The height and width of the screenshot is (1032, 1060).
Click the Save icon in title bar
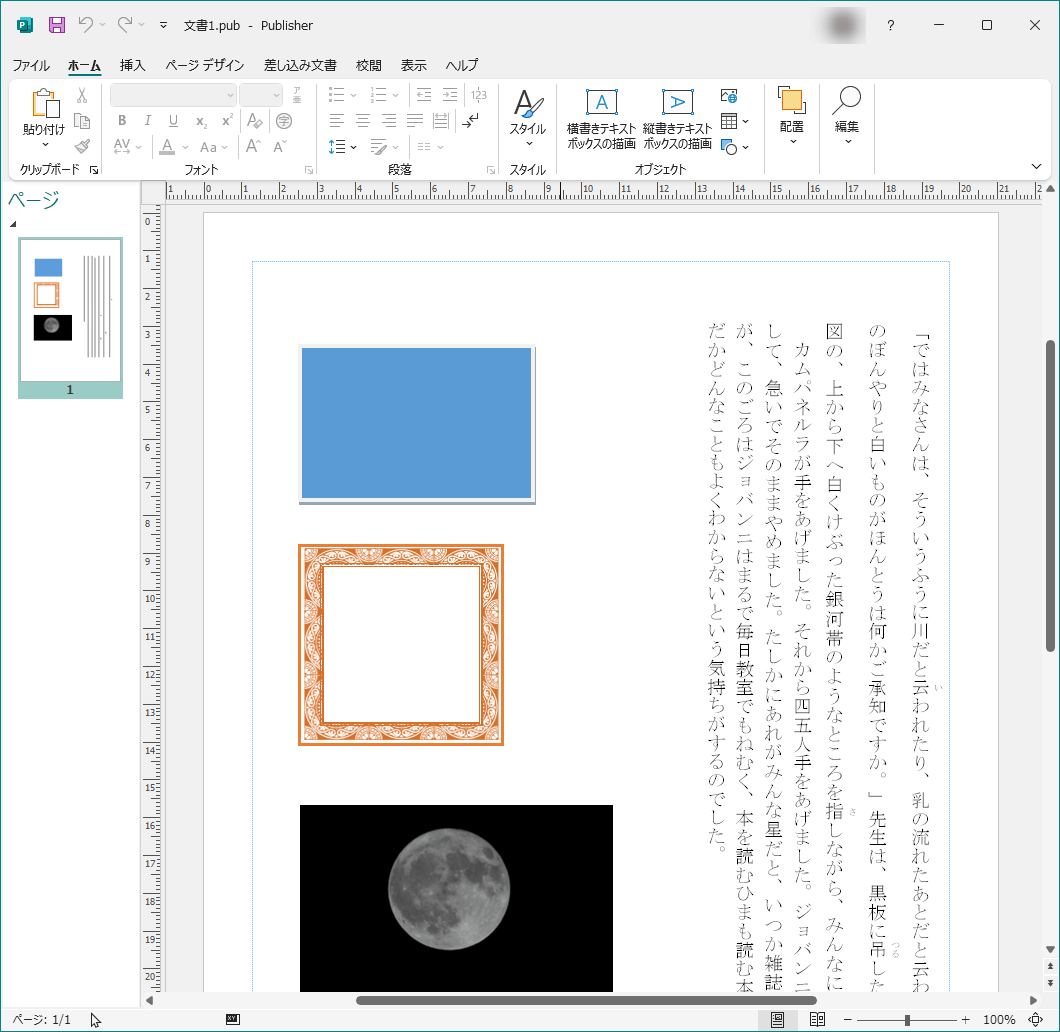click(57, 25)
